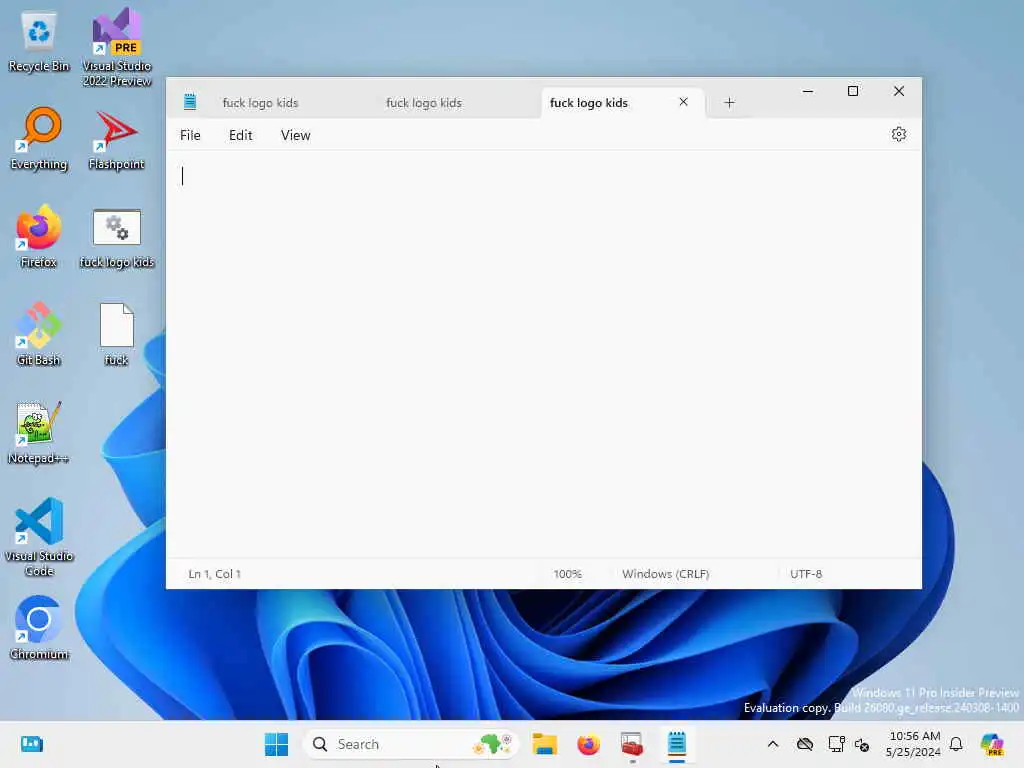Screen dimensions: 1024x768
Task: Select the batch file icon with gears
Action: [117, 238]
